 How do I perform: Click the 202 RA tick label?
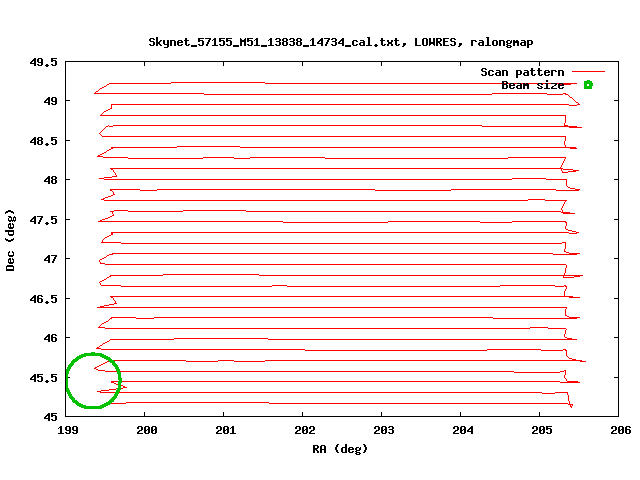click(304, 430)
